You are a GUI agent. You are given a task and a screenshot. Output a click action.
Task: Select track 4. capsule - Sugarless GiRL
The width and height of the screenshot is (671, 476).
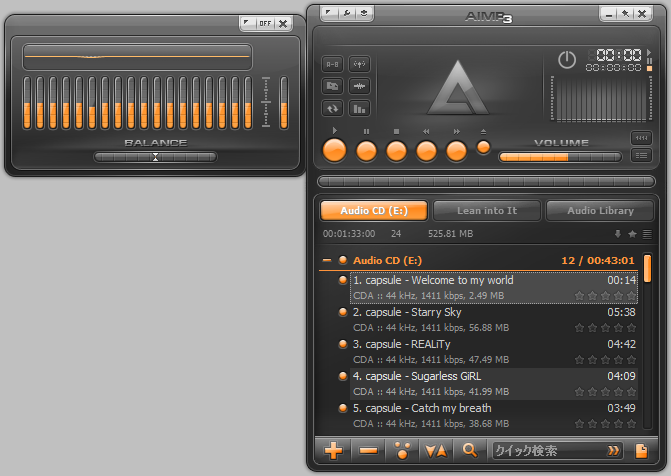[494, 384]
